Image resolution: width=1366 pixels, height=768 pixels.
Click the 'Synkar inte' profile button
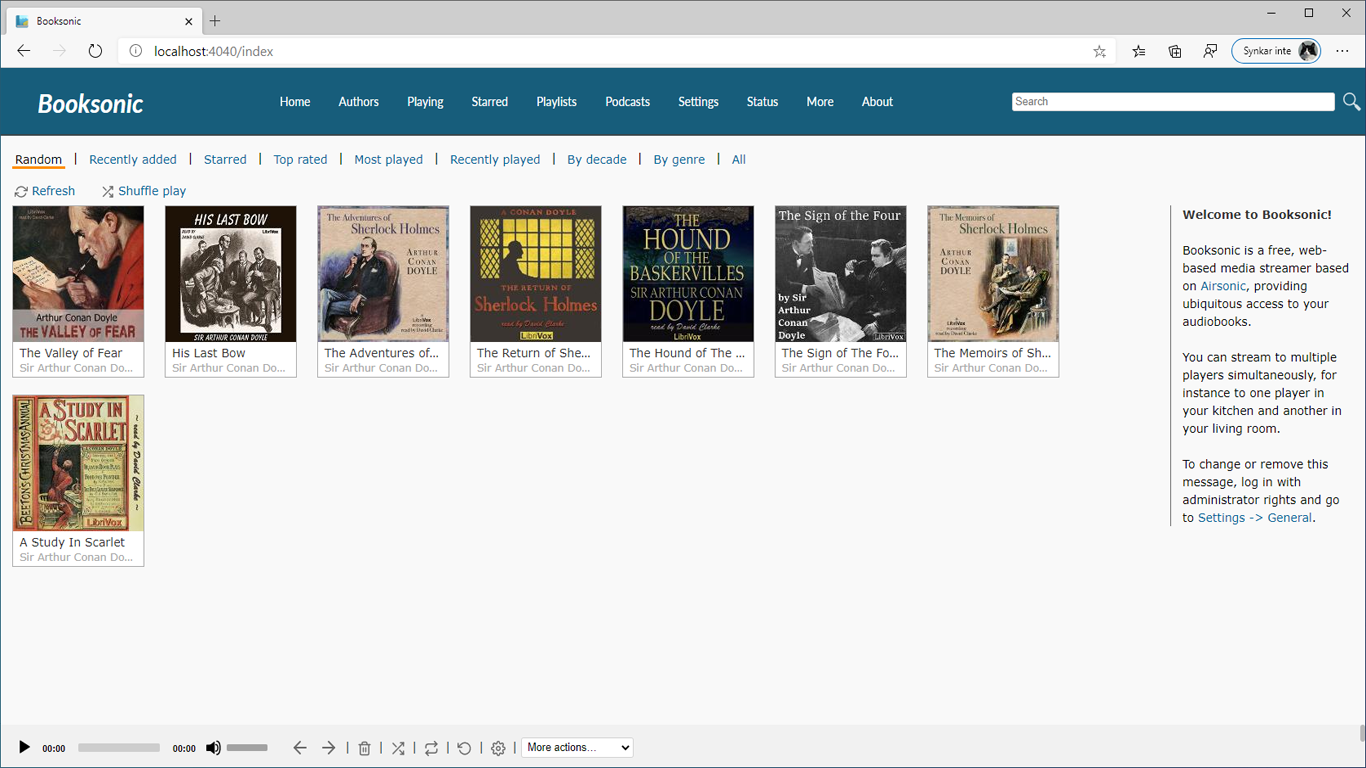tap(1276, 51)
